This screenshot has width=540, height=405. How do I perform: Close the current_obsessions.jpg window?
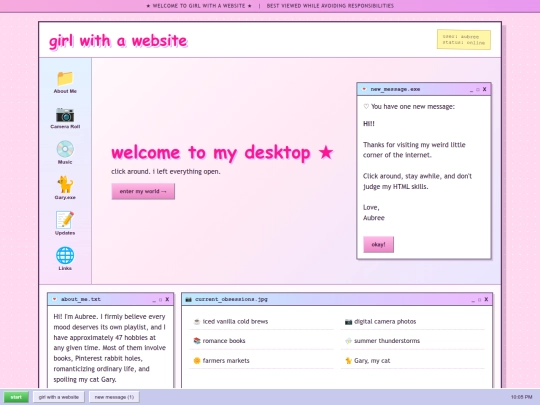(486, 300)
